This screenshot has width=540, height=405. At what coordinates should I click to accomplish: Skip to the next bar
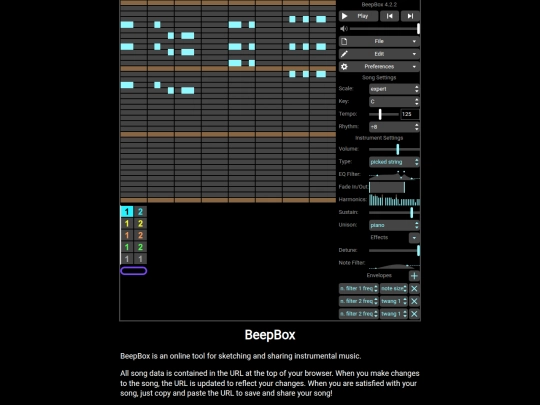coord(410,16)
